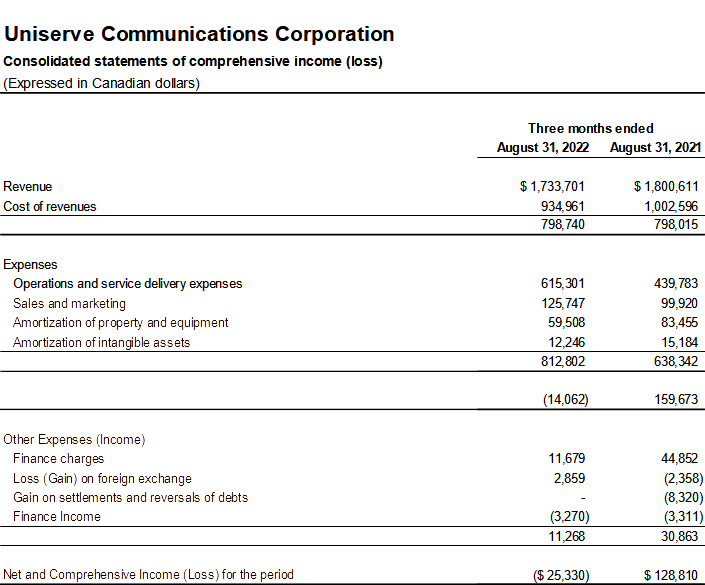The height and width of the screenshot is (585, 705).
Task: Click the 'Finance charges' label
Action: pos(58,459)
